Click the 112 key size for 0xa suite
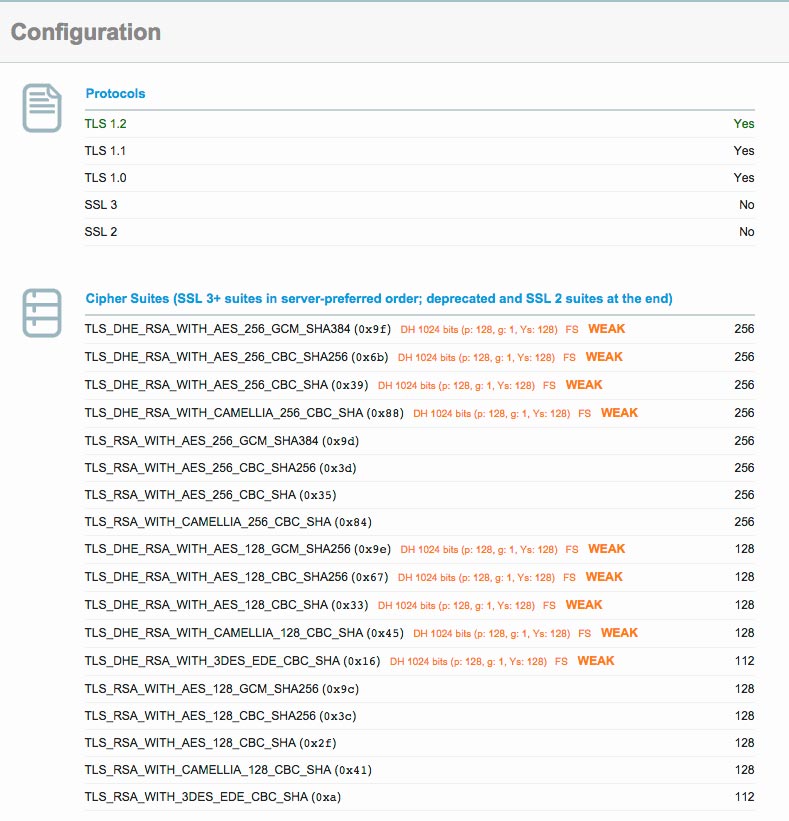789x821 pixels. coord(744,797)
